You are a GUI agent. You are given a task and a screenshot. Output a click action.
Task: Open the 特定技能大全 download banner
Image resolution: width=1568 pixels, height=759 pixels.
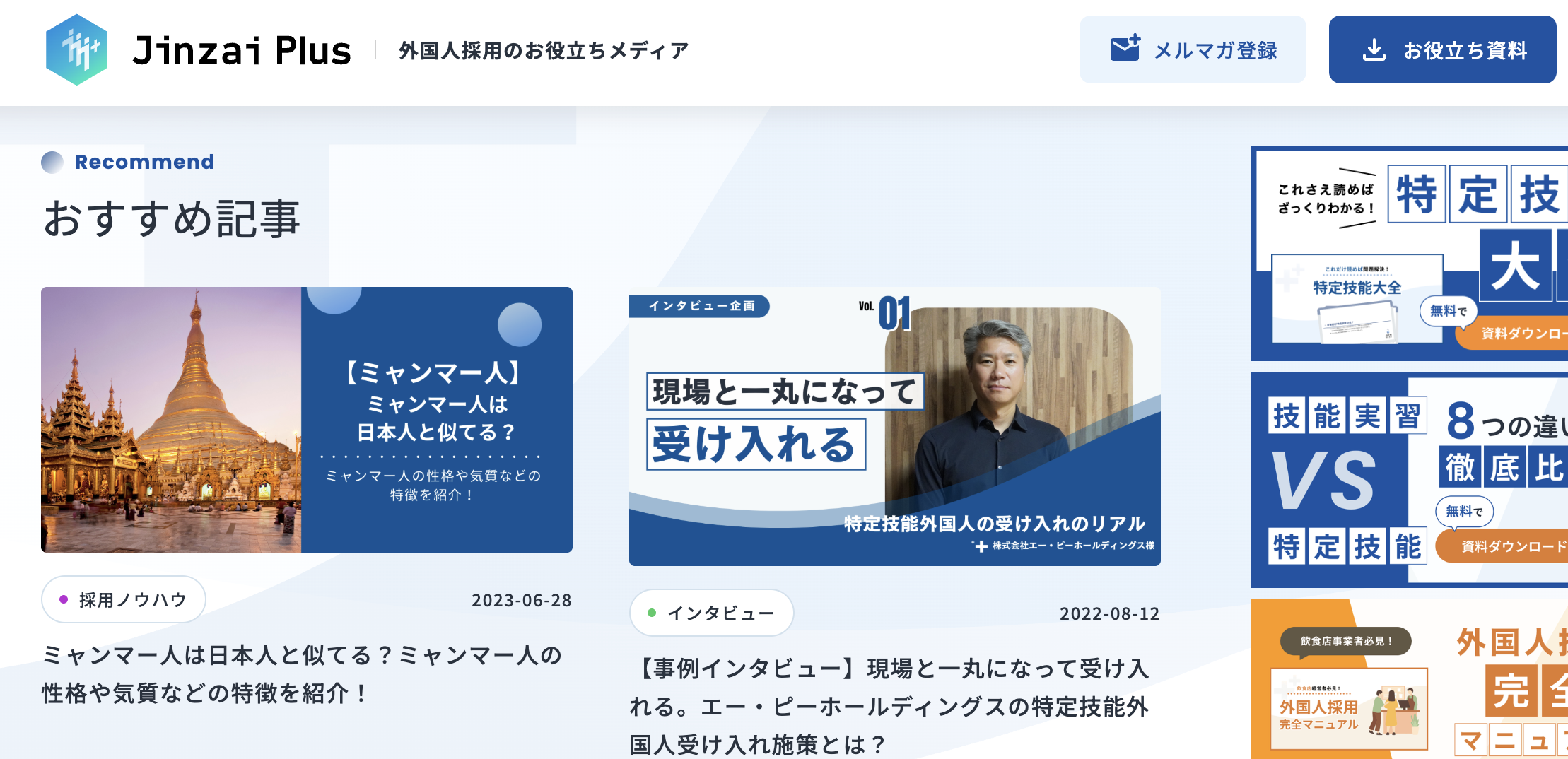[1409, 254]
